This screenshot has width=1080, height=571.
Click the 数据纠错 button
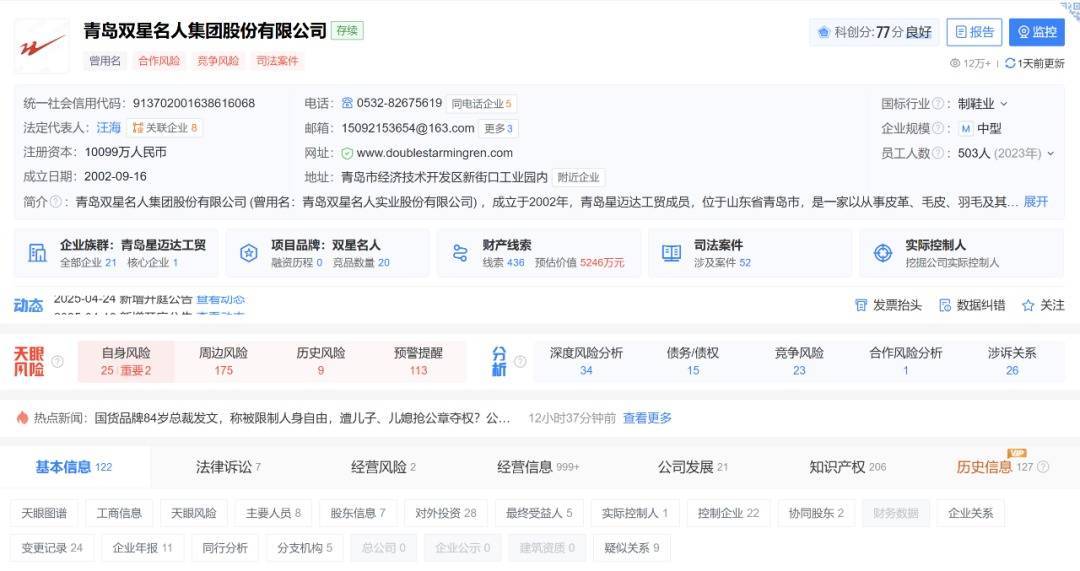972,305
